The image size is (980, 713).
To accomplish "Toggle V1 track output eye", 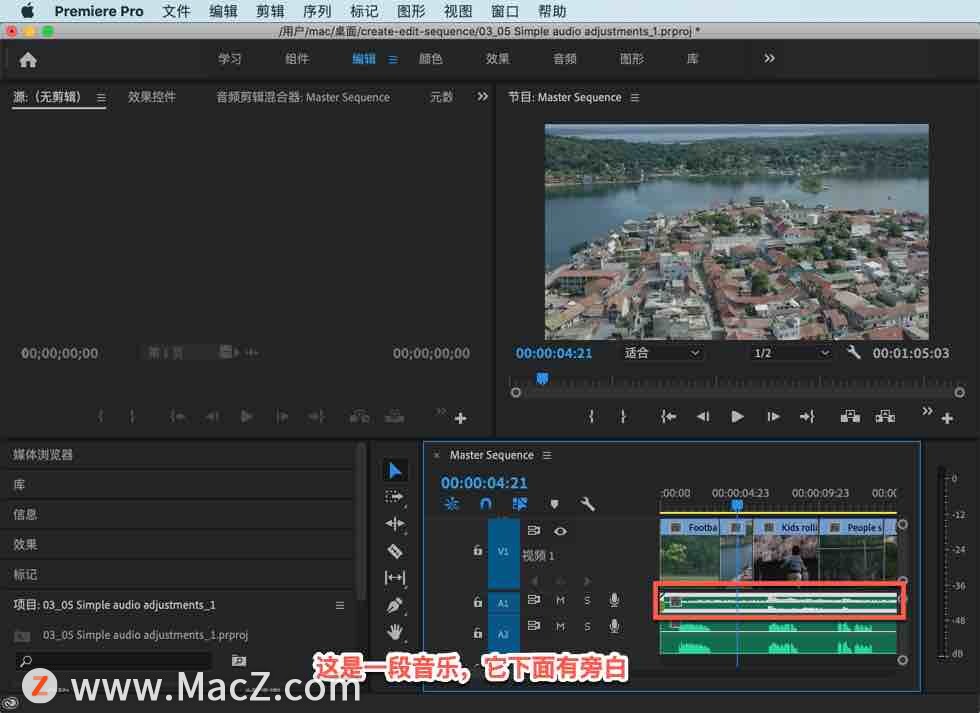I will (x=560, y=531).
